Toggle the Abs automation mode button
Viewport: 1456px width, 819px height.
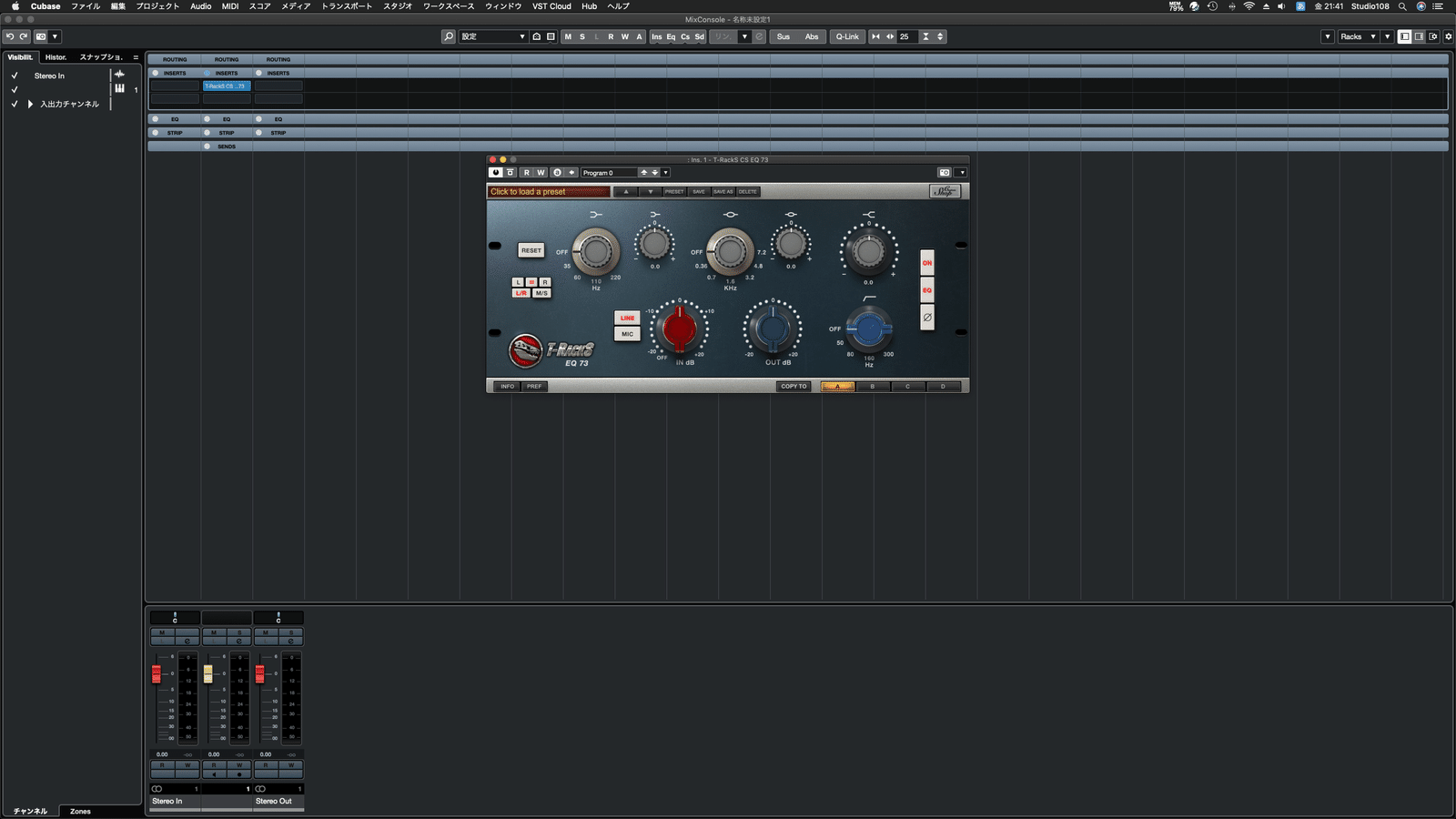[812, 36]
